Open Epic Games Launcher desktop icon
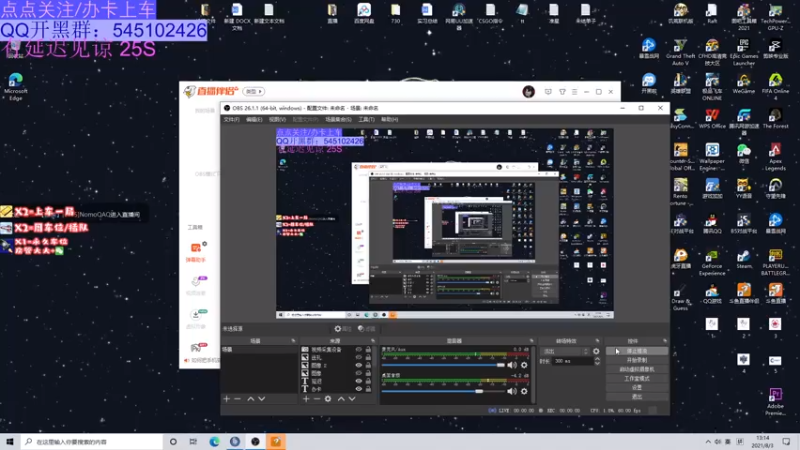This screenshot has height=450, width=800. click(744, 53)
